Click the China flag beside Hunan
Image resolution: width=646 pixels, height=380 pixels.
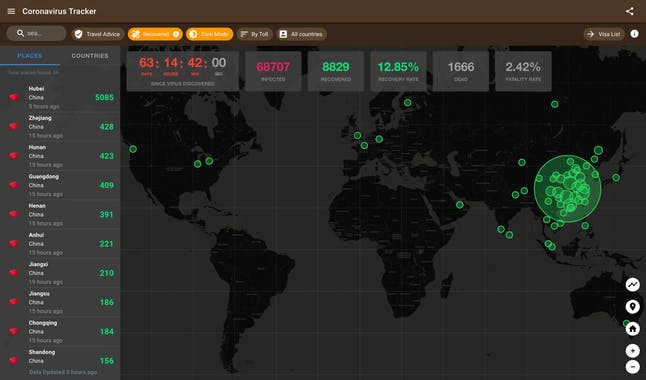pos(14,155)
